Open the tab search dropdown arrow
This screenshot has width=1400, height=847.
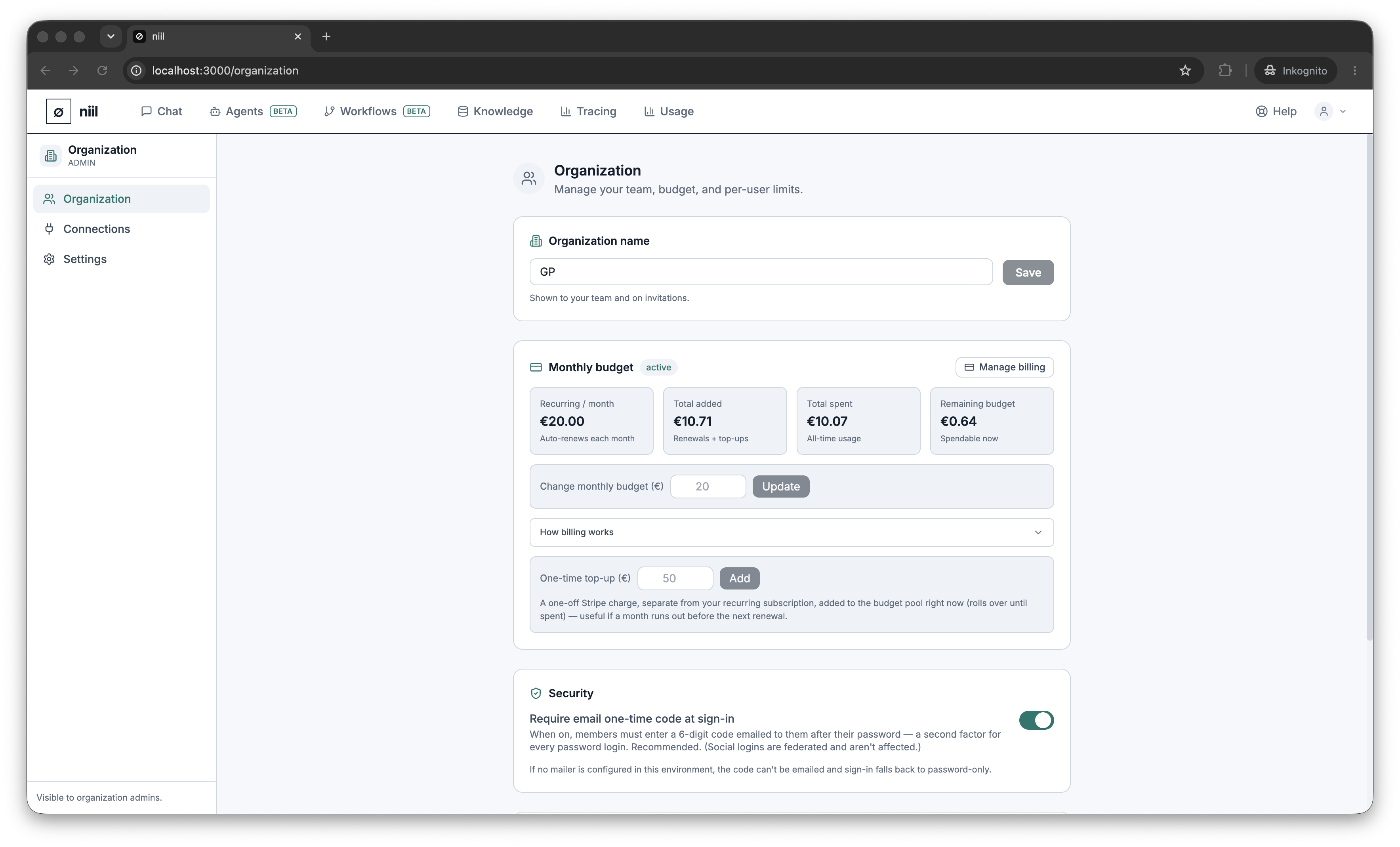[x=111, y=36]
